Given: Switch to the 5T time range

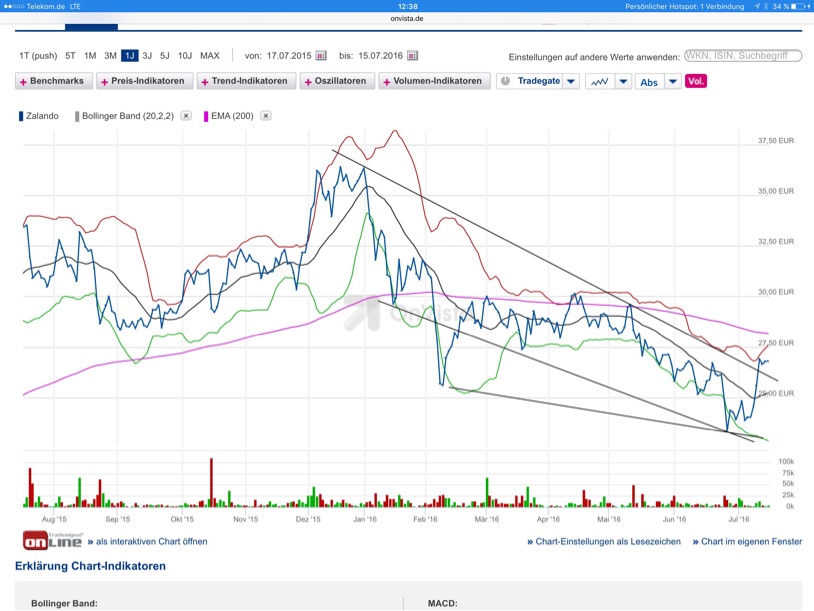Looking at the screenshot, I should (70, 56).
